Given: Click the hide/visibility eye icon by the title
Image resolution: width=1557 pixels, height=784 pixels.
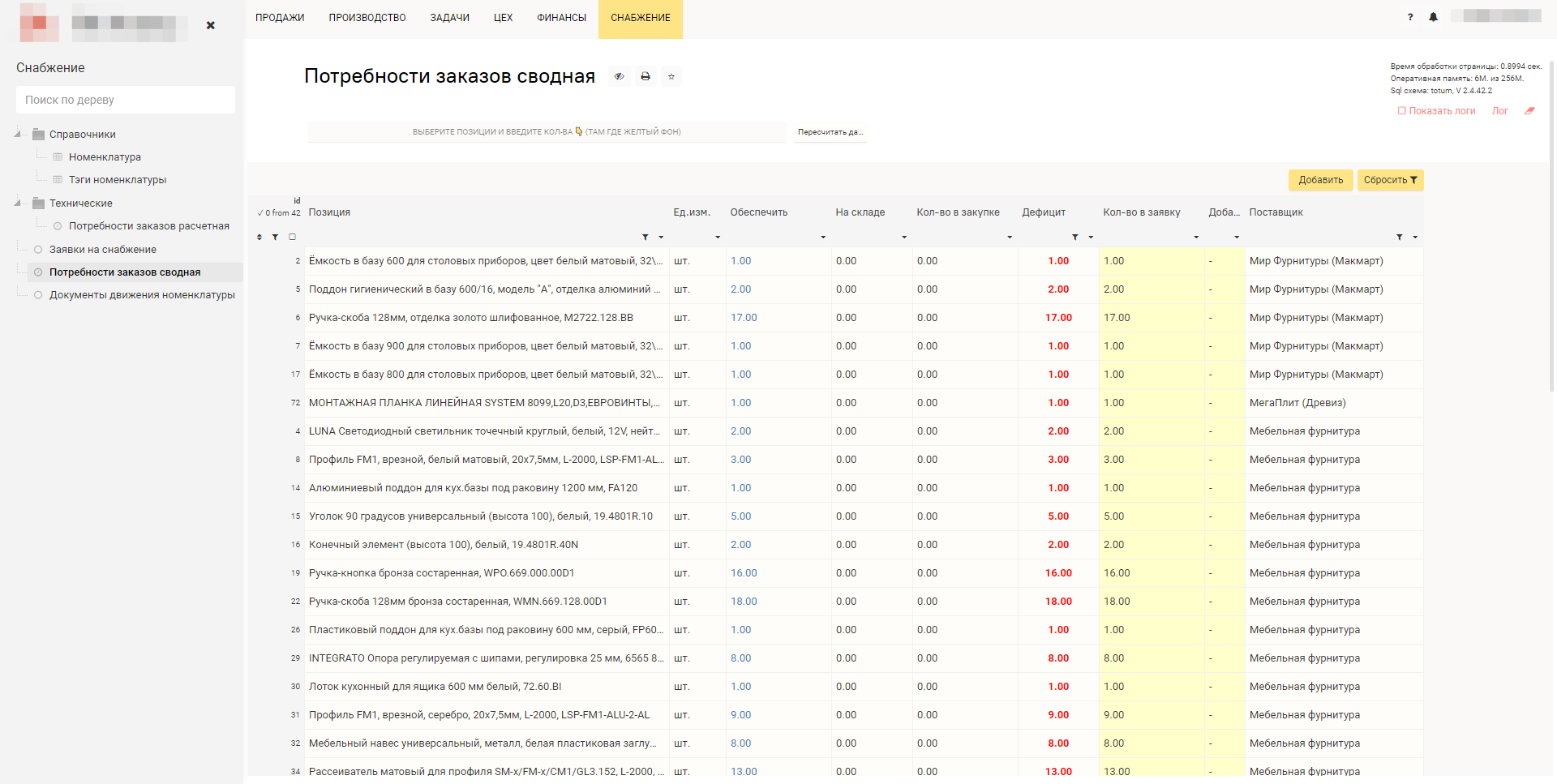Looking at the screenshot, I should pos(619,76).
